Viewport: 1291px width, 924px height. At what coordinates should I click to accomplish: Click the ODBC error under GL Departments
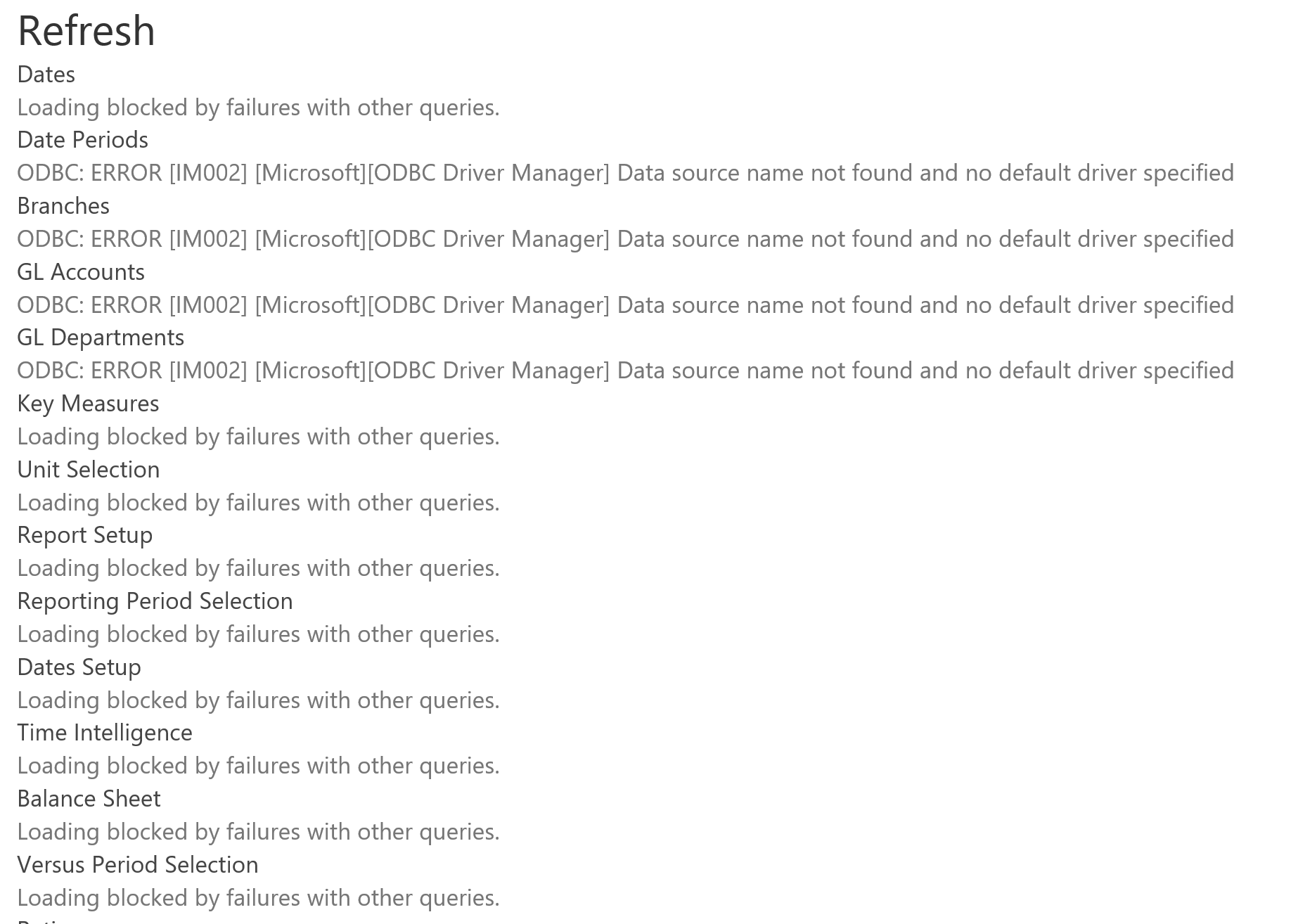(x=626, y=371)
